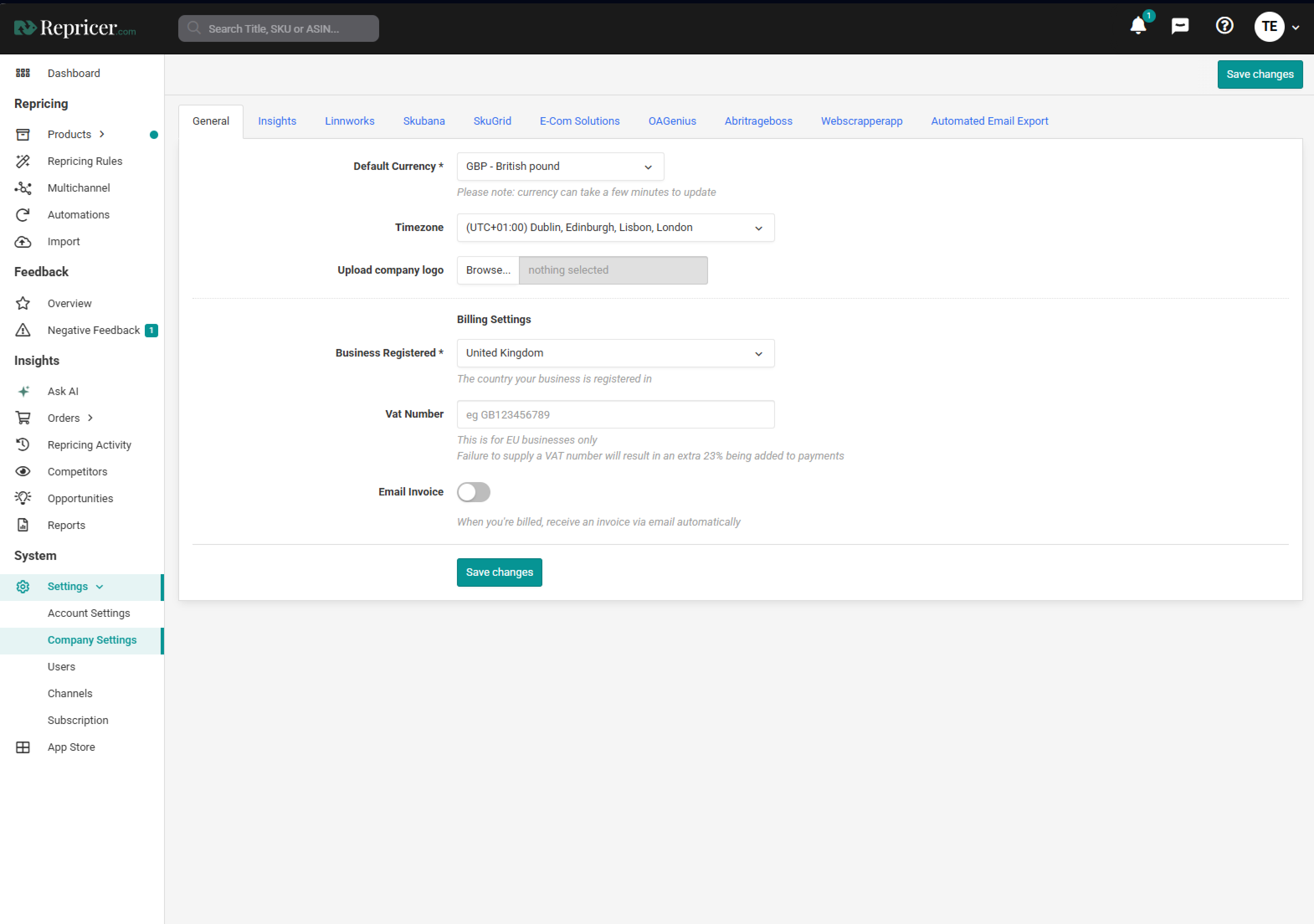Click the Import cloud upload icon
Viewport: 1314px width, 924px height.
pos(23,242)
